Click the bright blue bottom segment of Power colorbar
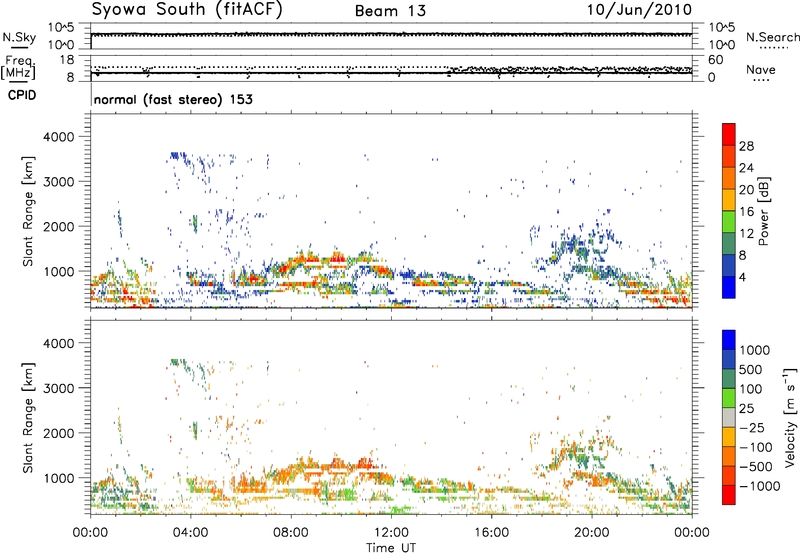 point(729,287)
